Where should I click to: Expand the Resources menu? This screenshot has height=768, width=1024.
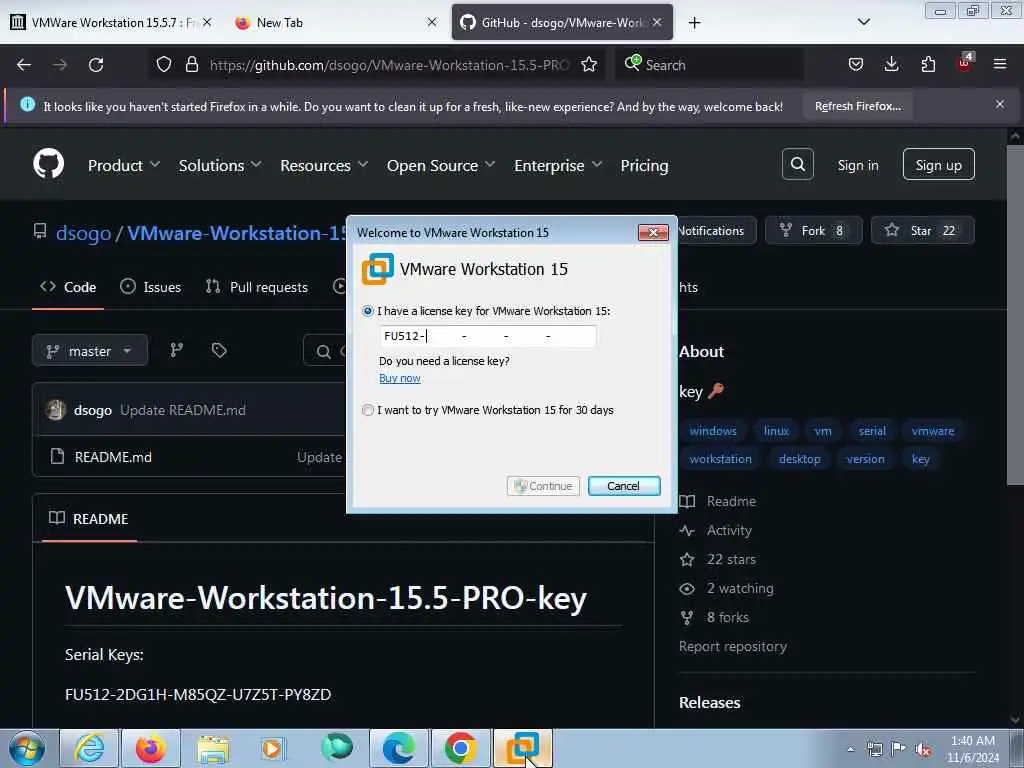(x=324, y=165)
